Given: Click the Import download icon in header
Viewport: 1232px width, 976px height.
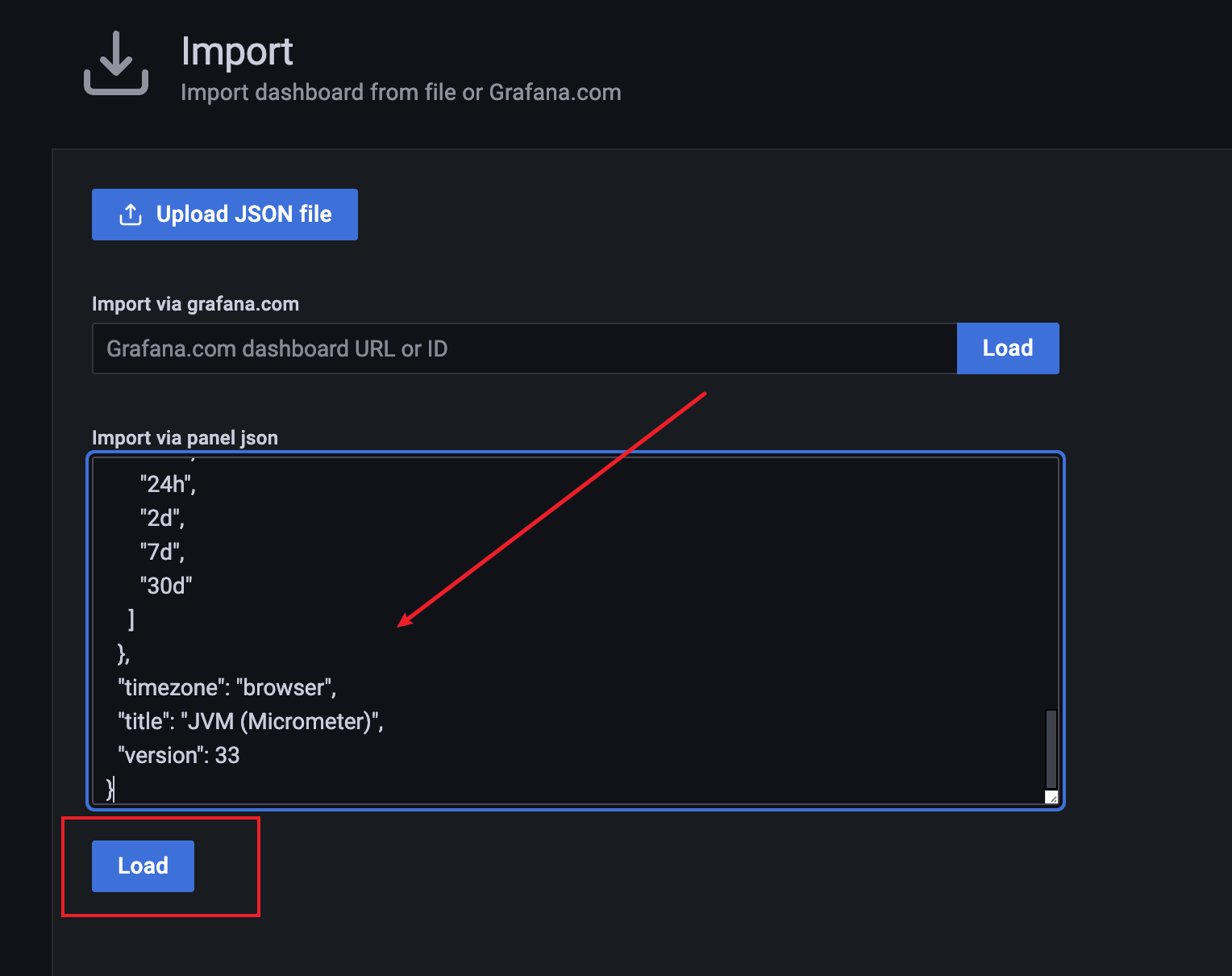Looking at the screenshot, I should 116,64.
